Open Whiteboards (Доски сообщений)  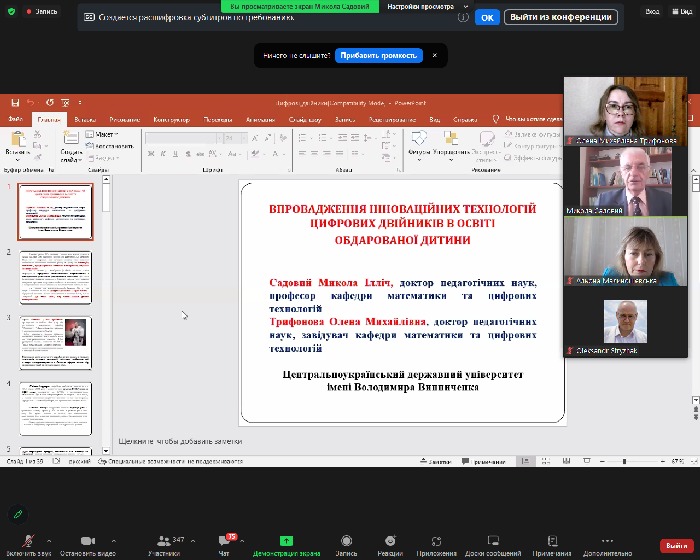click(493, 541)
